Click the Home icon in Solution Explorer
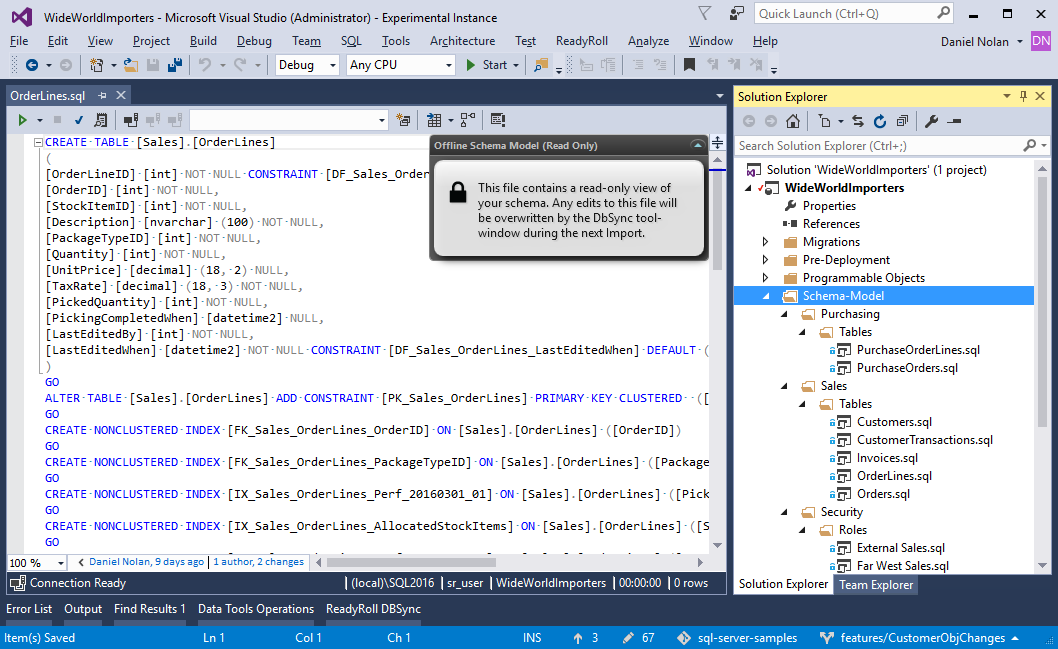The height and width of the screenshot is (649, 1058). (x=792, y=121)
